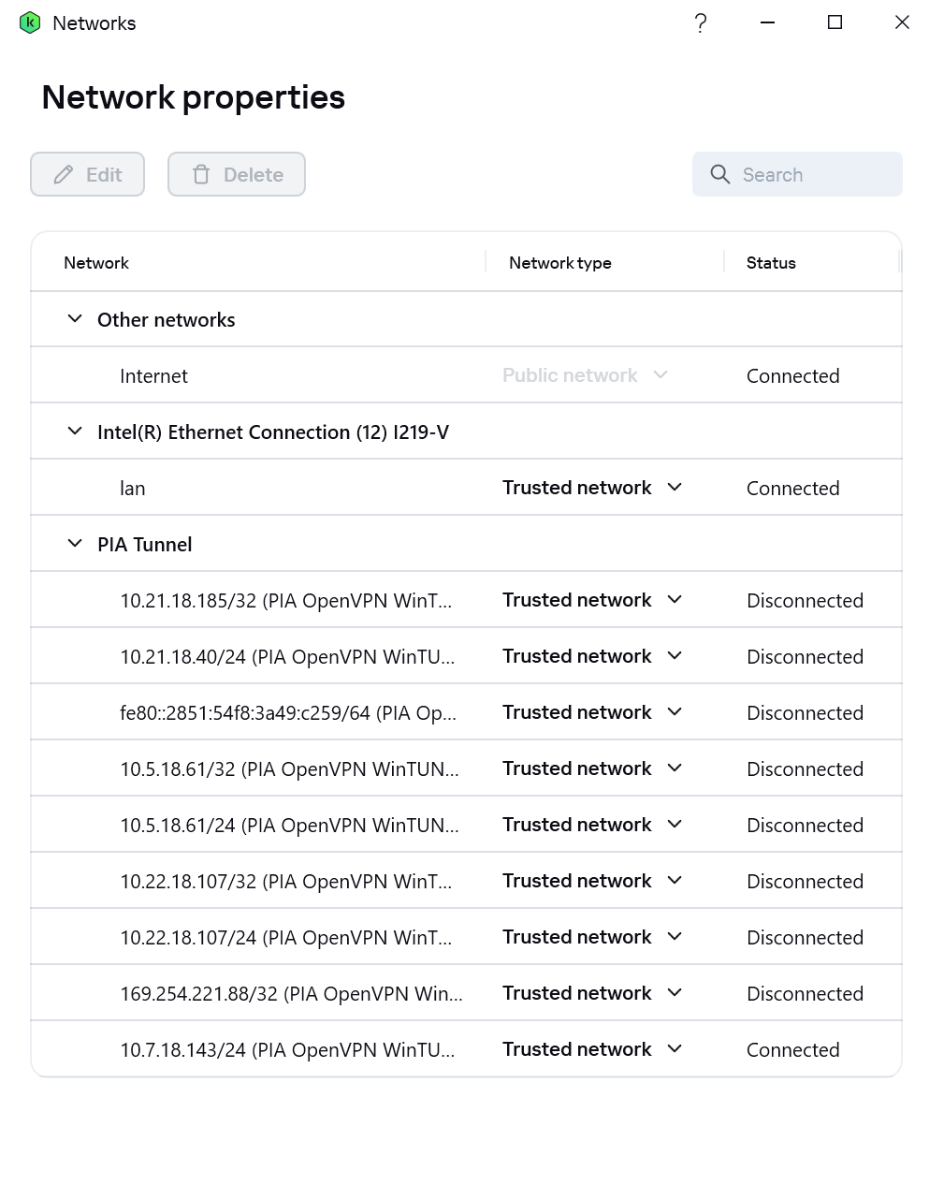Focus the Search input field
The image size is (929, 1200).
(797, 174)
